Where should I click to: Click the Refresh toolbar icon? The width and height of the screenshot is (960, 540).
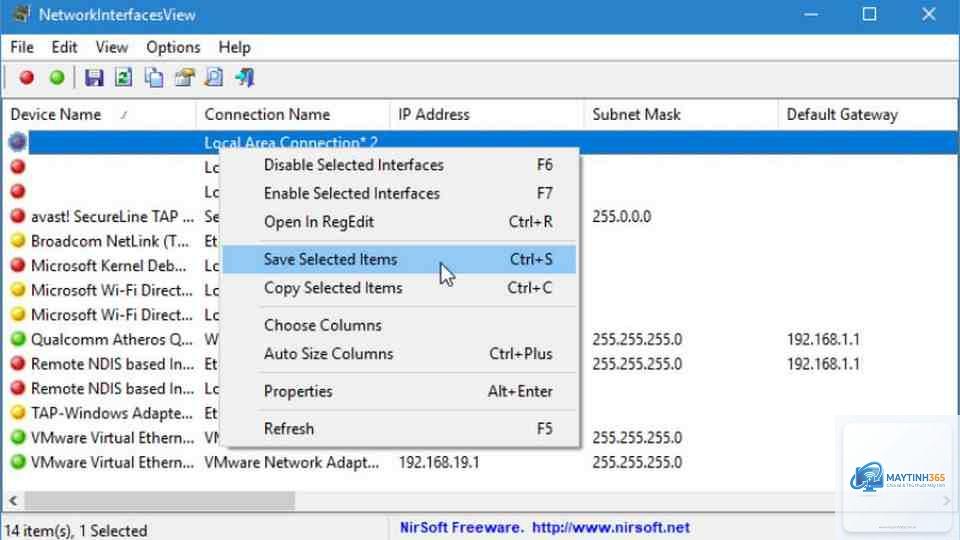pos(124,78)
